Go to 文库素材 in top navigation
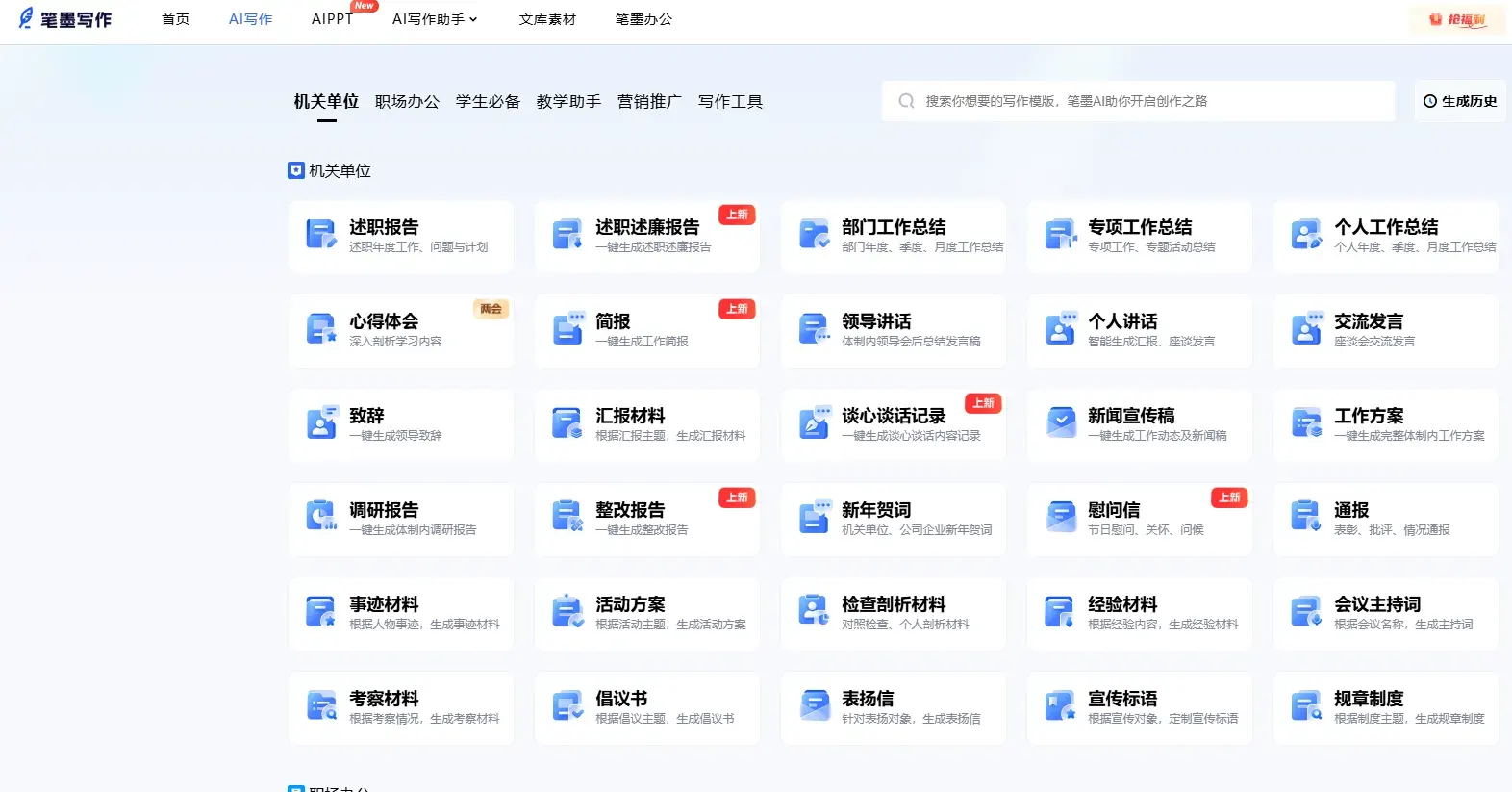The image size is (1512, 792). pyautogui.click(x=547, y=19)
